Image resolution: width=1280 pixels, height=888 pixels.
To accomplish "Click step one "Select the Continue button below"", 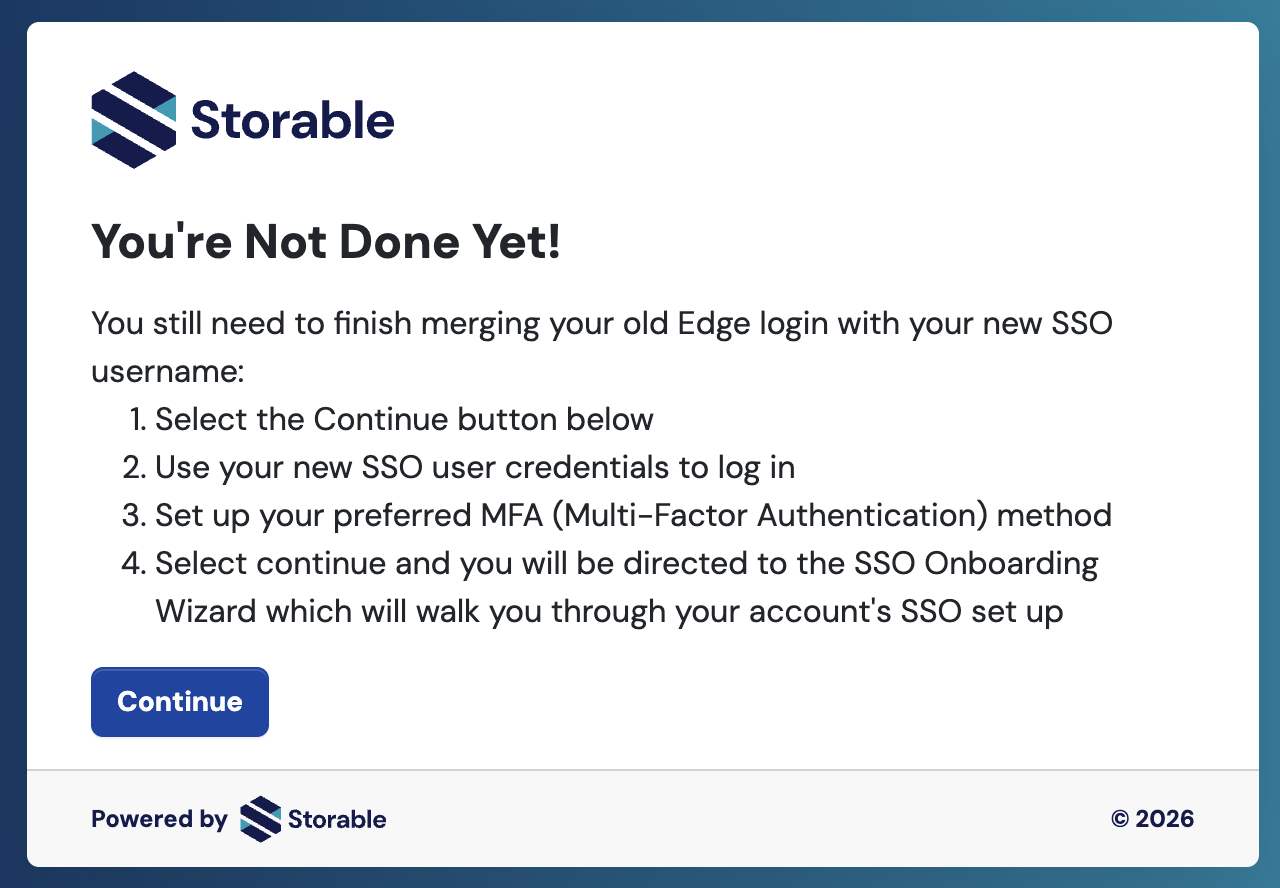I will [x=404, y=419].
